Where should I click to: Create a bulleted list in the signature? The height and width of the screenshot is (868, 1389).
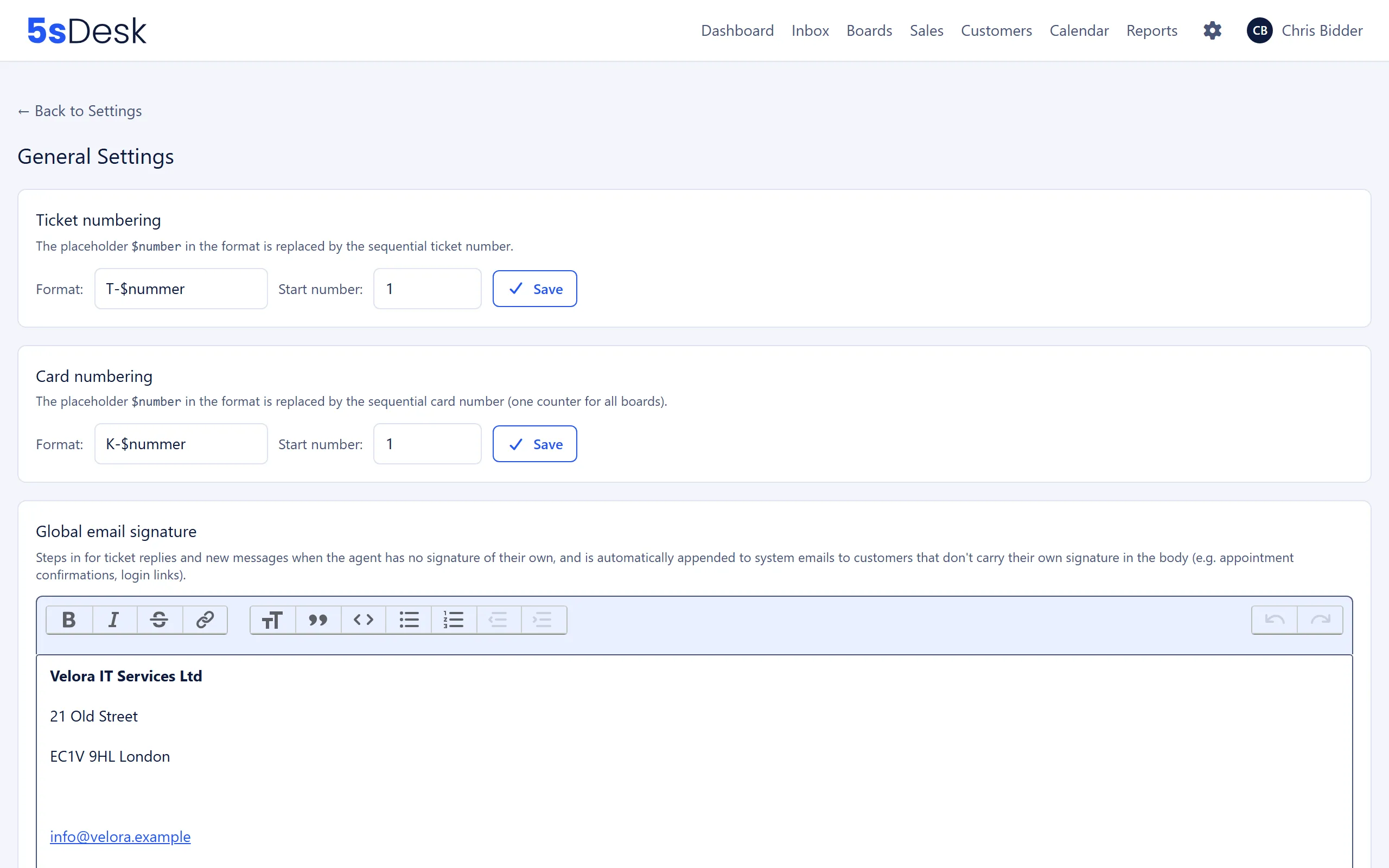click(409, 620)
